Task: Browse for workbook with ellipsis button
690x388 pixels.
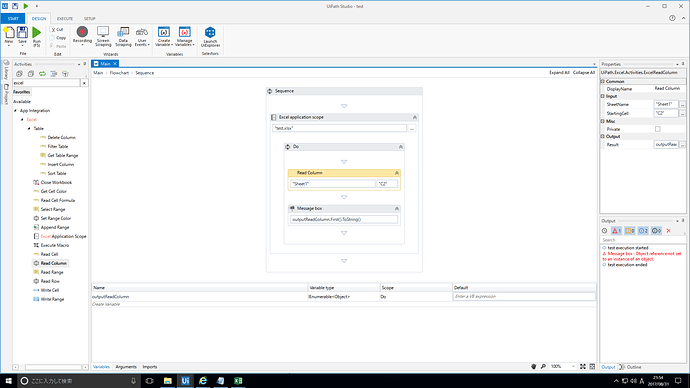Action: pyautogui.click(x=412, y=128)
